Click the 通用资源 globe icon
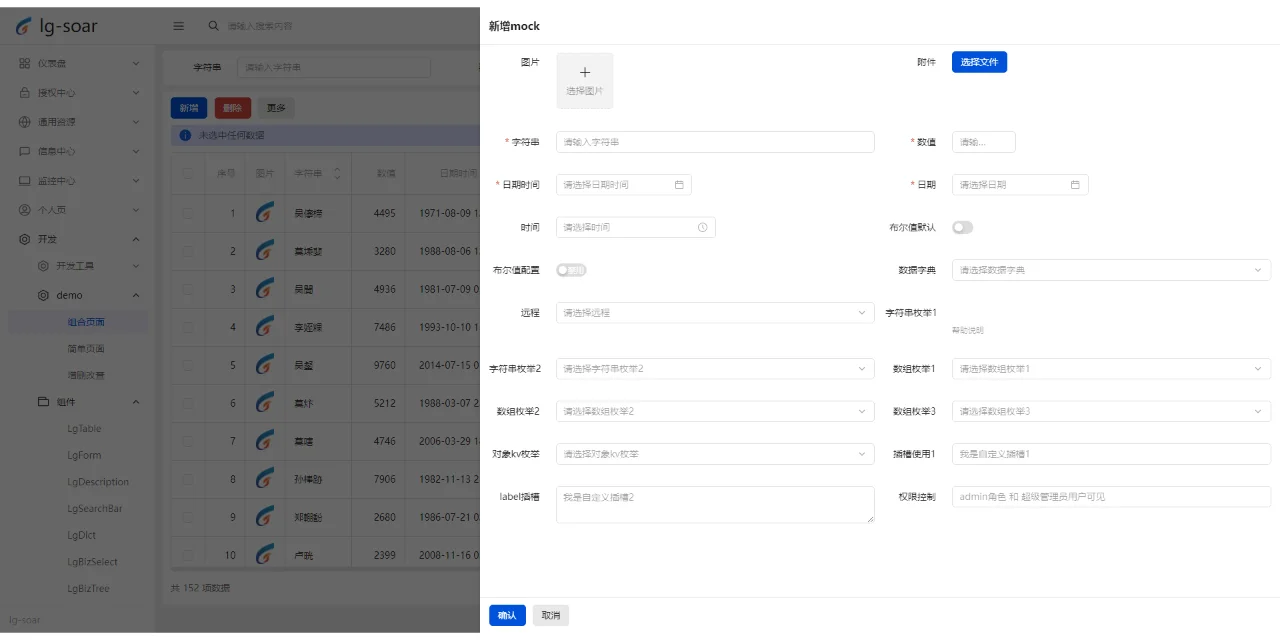 tap(25, 122)
